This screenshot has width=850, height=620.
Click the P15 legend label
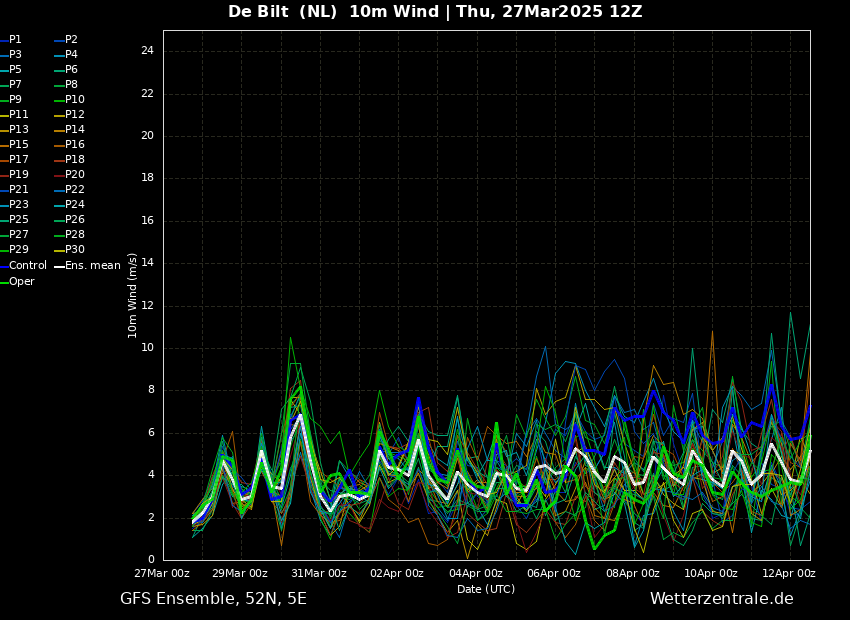click(x=19, y=145)
